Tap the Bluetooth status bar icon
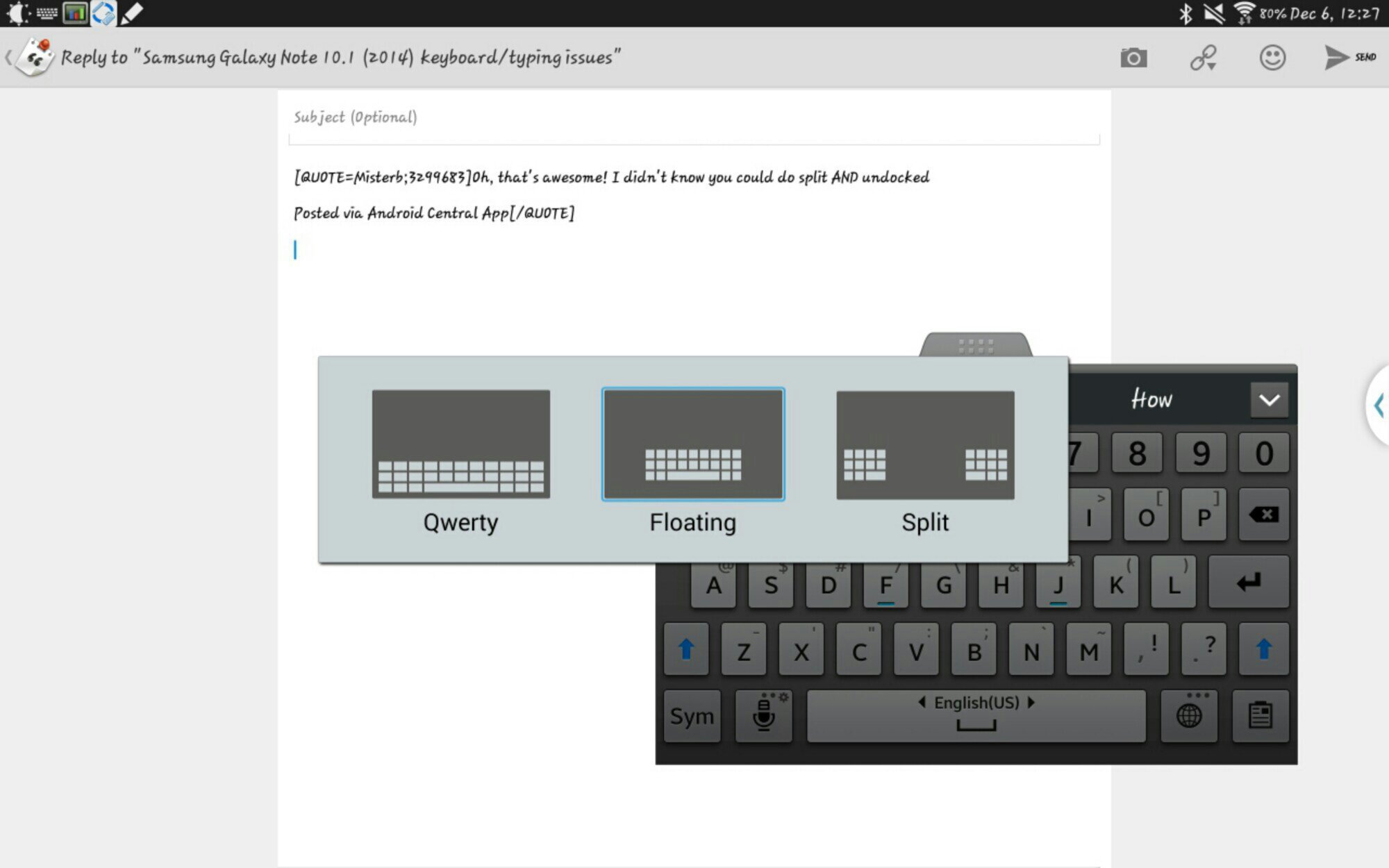The width and height of the screenshot is (1389, 868). pos(1186,13)
